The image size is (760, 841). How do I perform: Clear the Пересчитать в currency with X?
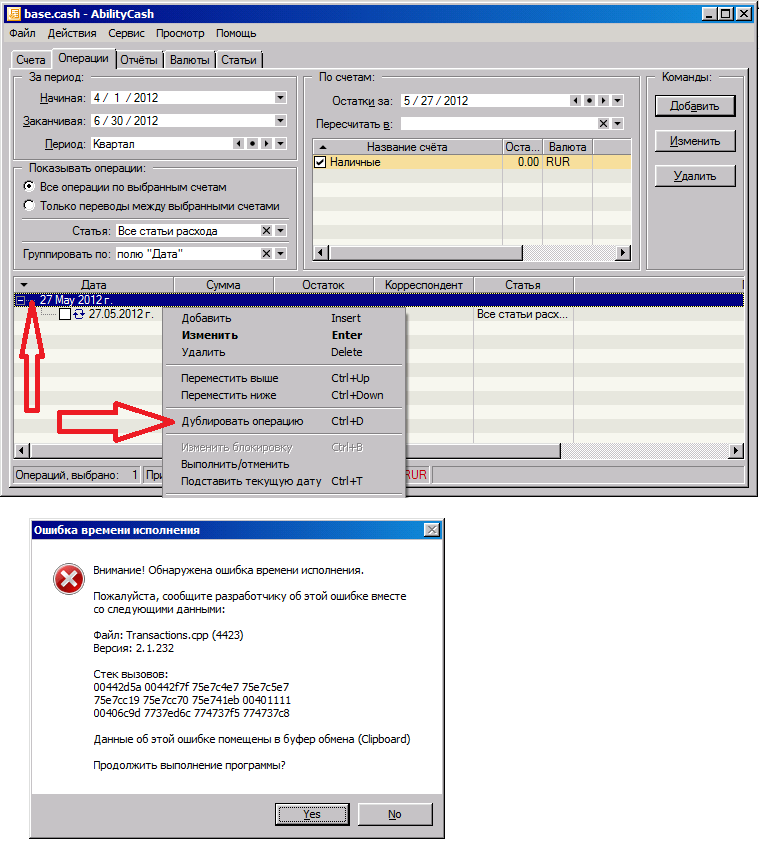tap(604, 124)
